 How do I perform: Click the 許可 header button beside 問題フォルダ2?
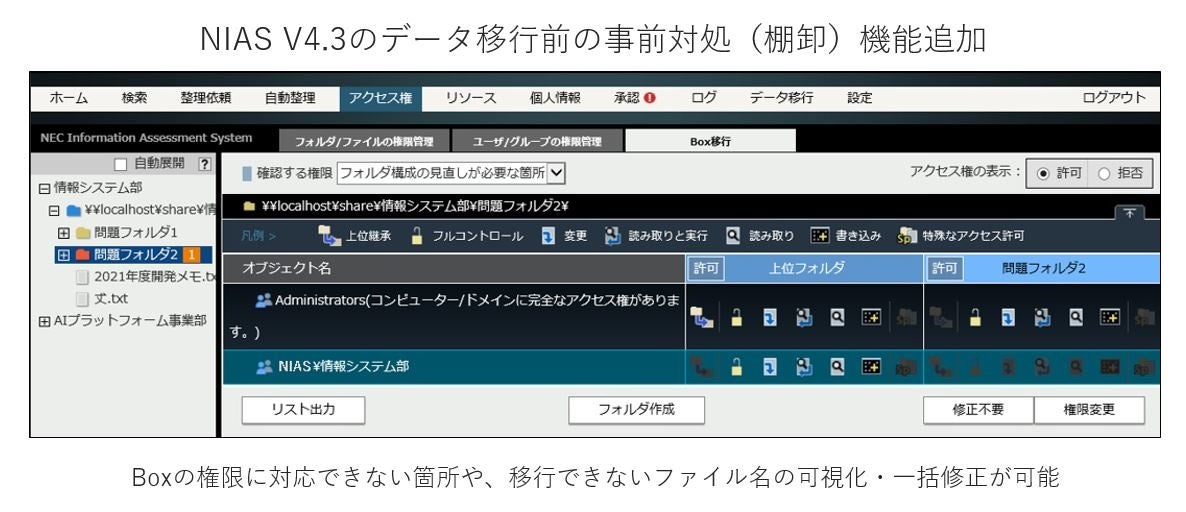944,268
